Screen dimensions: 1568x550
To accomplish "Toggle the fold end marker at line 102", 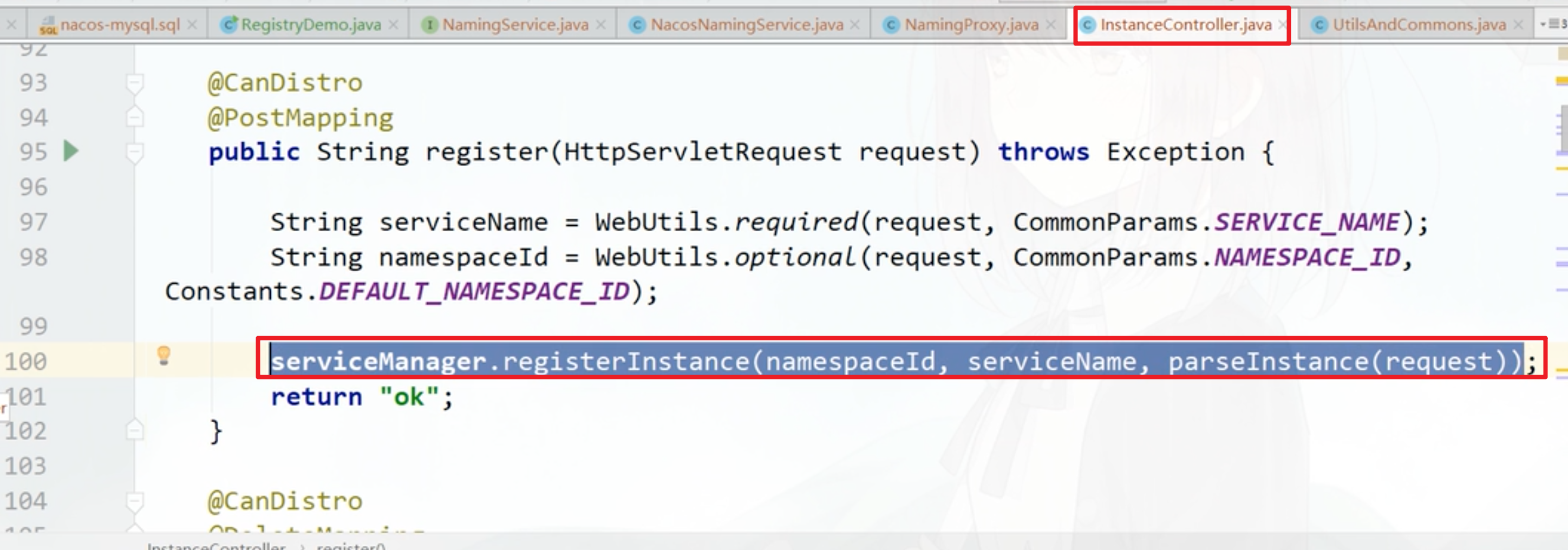I will [x=134, y=430].
